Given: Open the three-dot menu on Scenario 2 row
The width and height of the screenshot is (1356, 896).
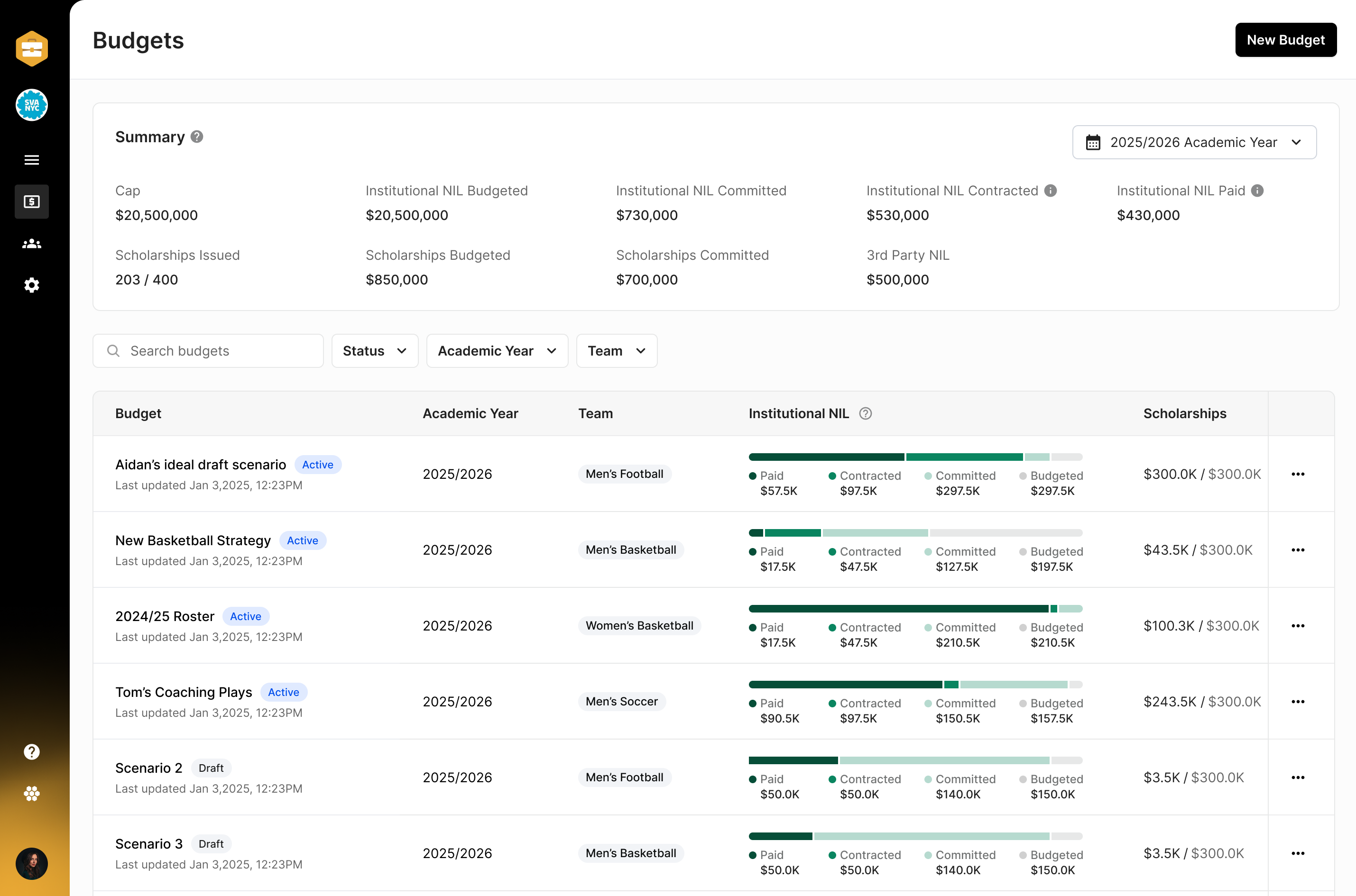Looking at the screenshot, I should (x=1298, y=777).
